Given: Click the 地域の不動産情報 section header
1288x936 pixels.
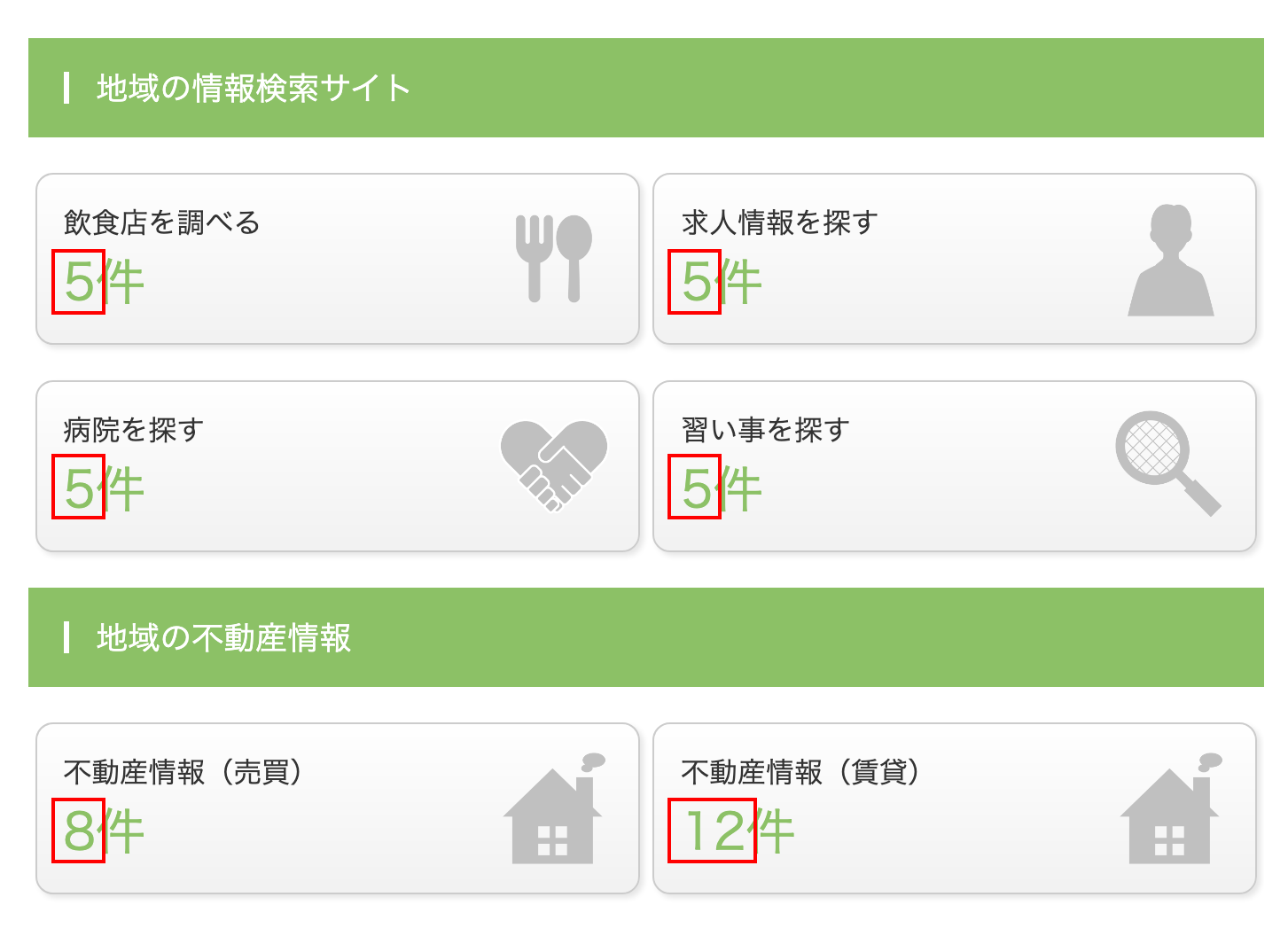Looking at the screenshot, I should point(223,638).
